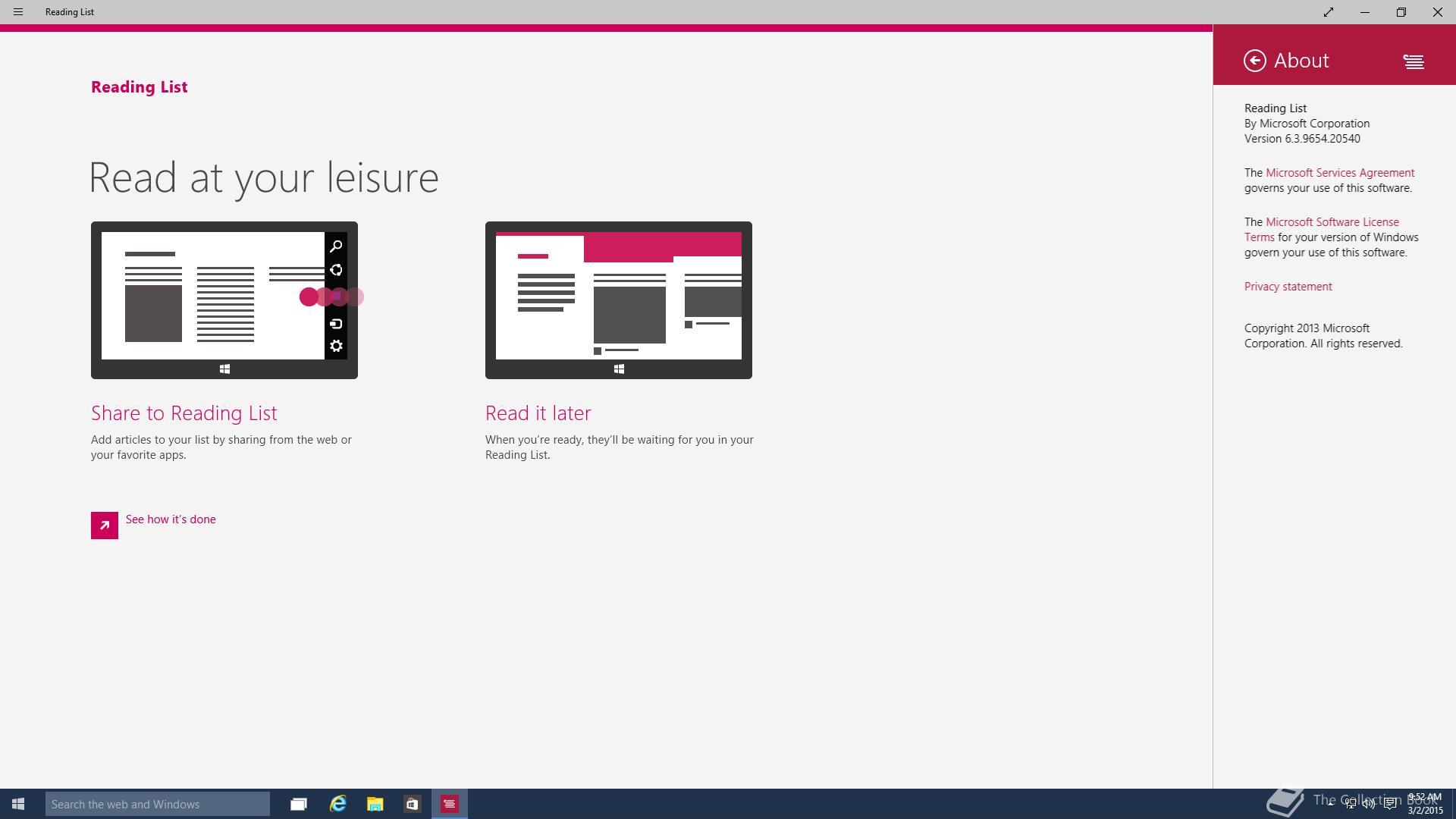Open the Microsoft Services Agreement link
This screenshot has height=819, width=1456.
pos(1340,173)
